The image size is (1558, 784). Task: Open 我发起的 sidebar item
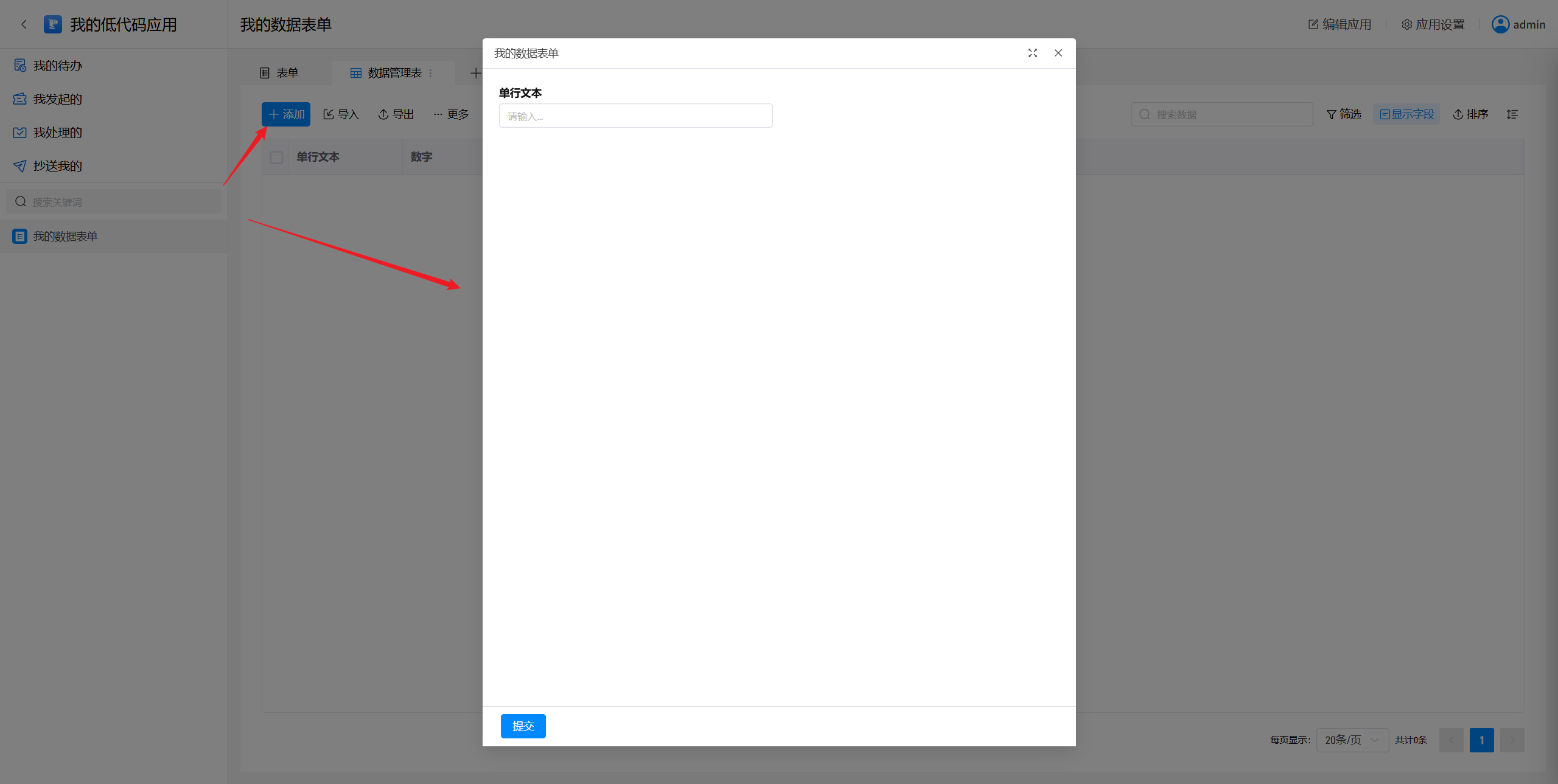(57, 99)
